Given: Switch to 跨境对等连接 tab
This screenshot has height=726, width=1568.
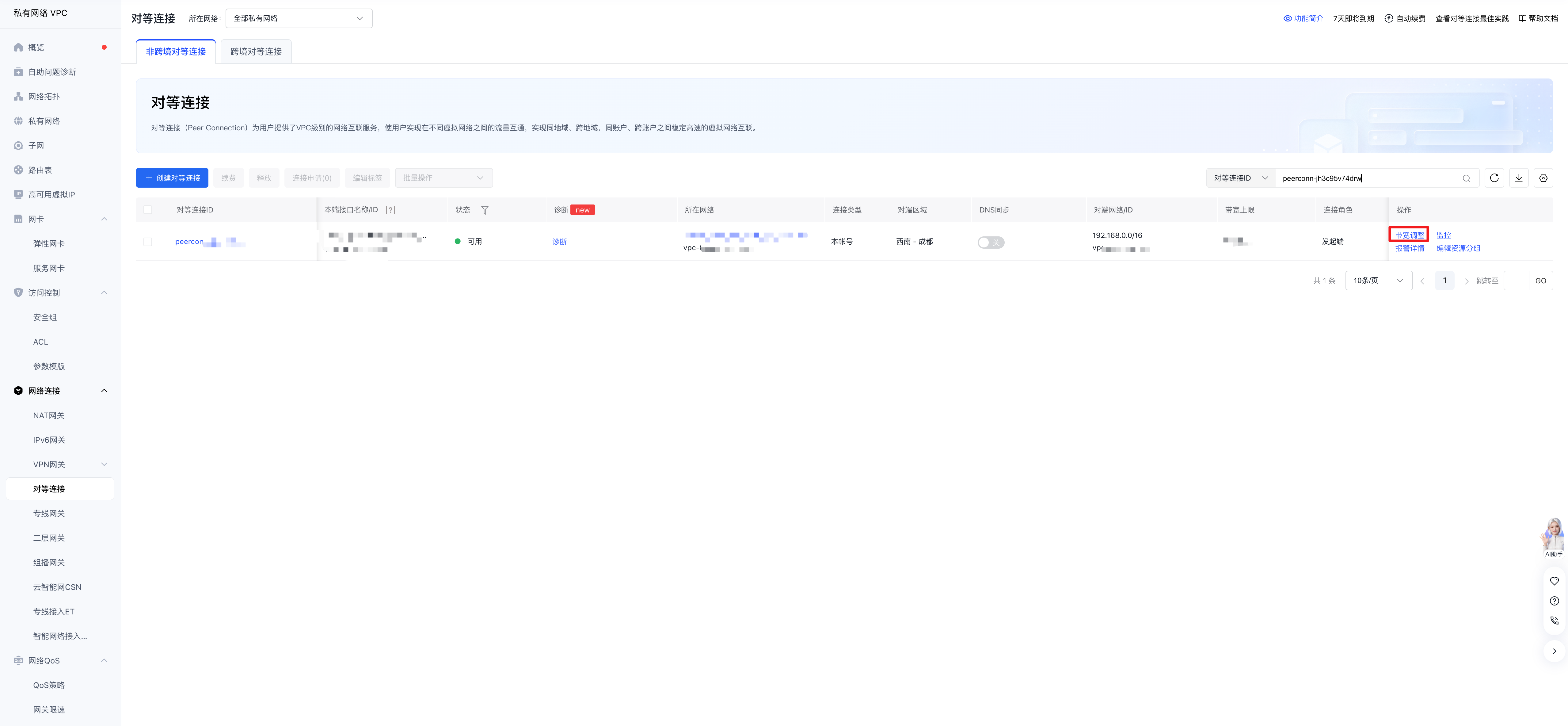Looking at the screenshot, I should point(256,52).
